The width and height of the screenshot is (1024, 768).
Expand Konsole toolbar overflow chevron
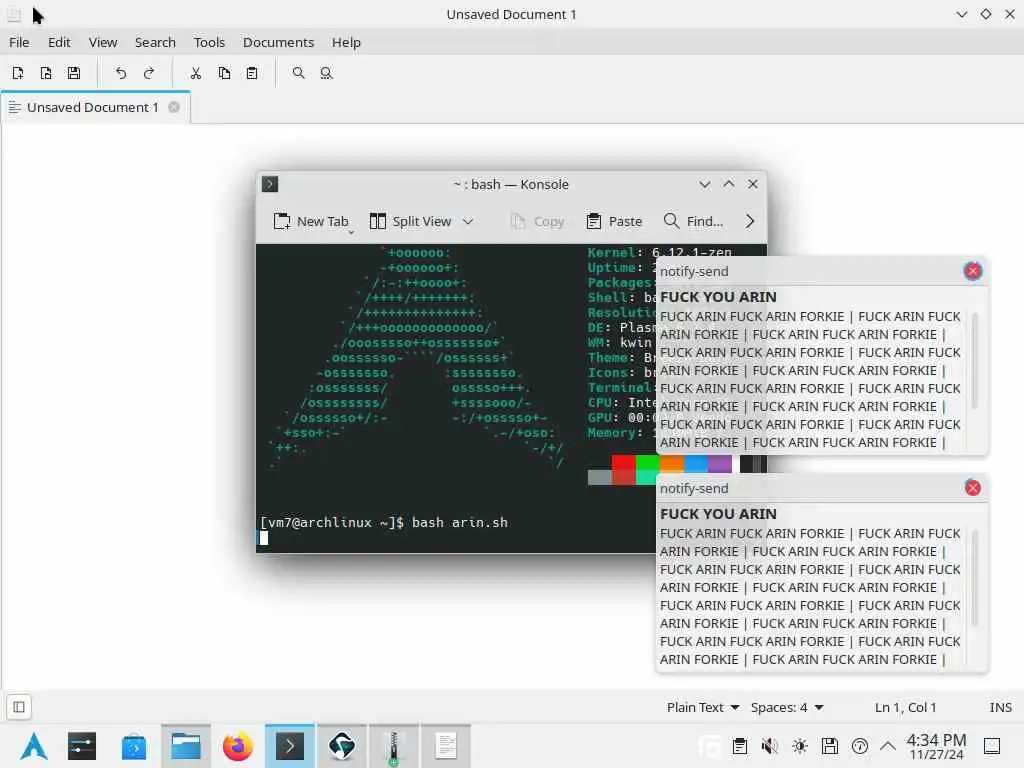(x=750, y=221)
